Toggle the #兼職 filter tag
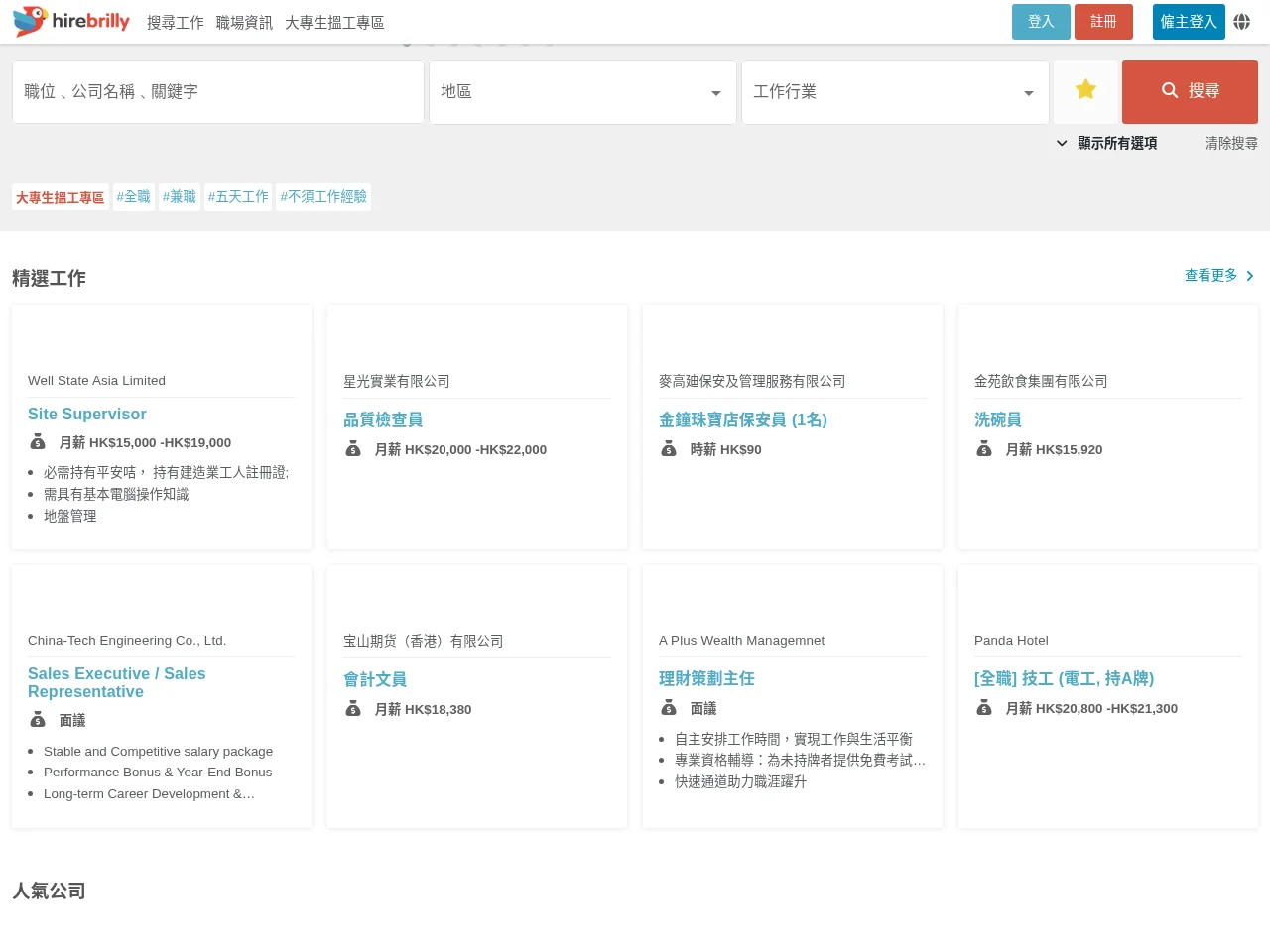Viewport: 1270px width, 952px height. click(x=180, y=197)
